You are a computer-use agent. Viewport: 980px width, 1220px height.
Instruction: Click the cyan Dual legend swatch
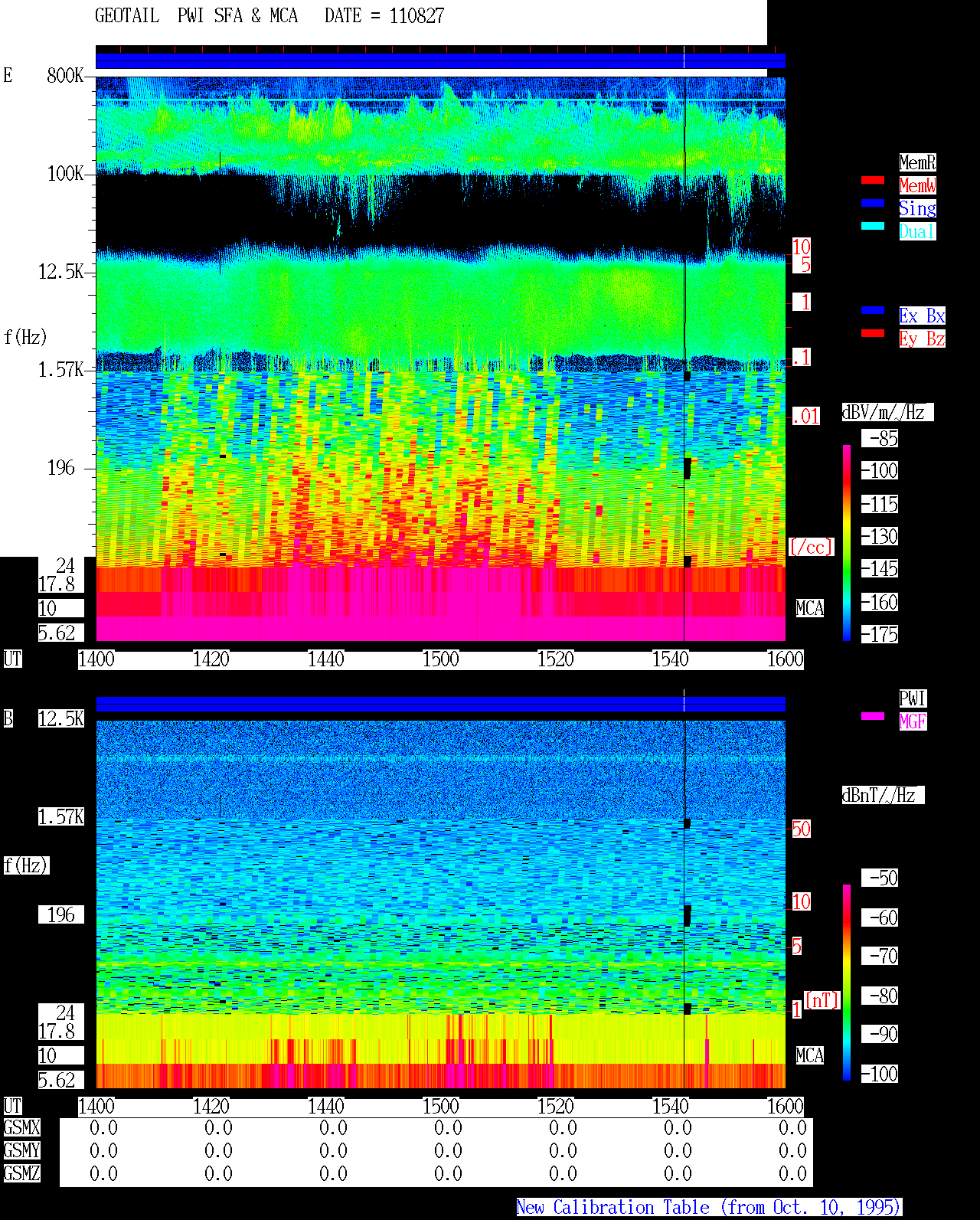tap(873, 226)
